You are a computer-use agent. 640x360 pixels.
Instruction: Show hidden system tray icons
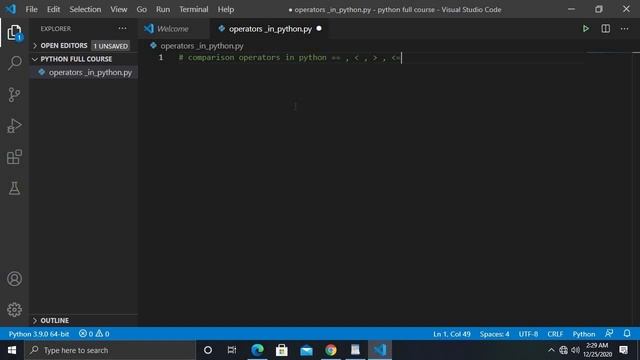551,350
